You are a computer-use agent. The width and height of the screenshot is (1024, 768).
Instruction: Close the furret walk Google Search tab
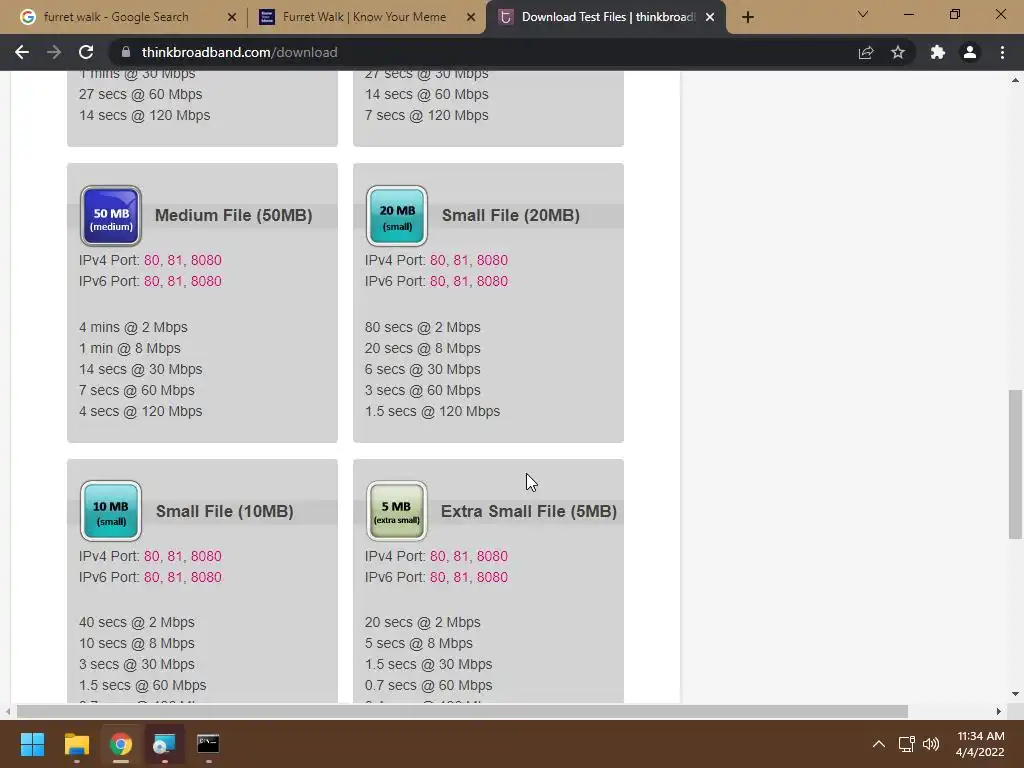point(232,17)
